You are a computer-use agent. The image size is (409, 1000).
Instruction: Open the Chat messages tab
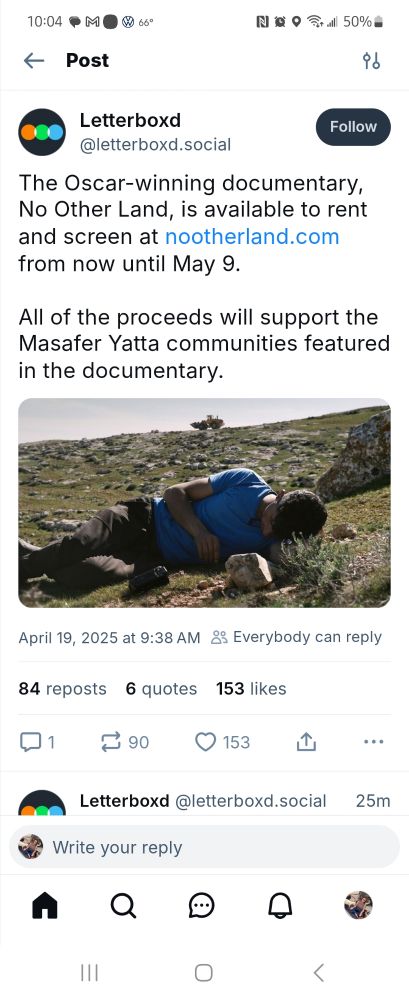coord(202,905)
